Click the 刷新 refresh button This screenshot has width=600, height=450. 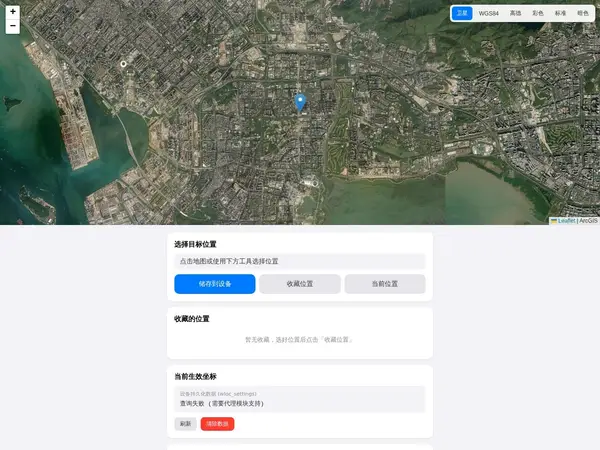186,424
